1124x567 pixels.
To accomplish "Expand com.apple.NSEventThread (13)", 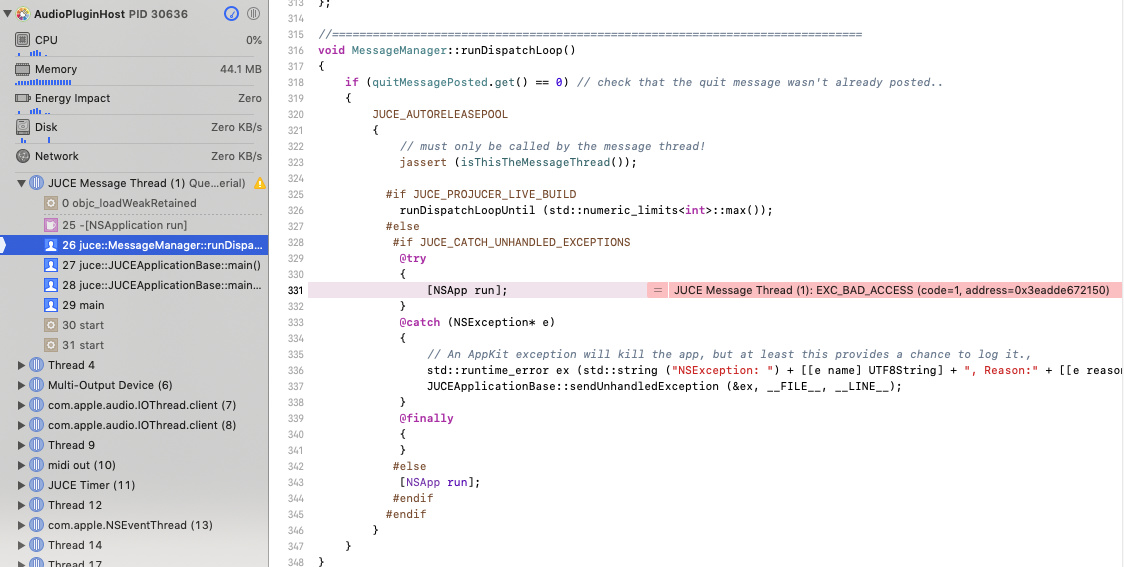I will click(22, 525).
